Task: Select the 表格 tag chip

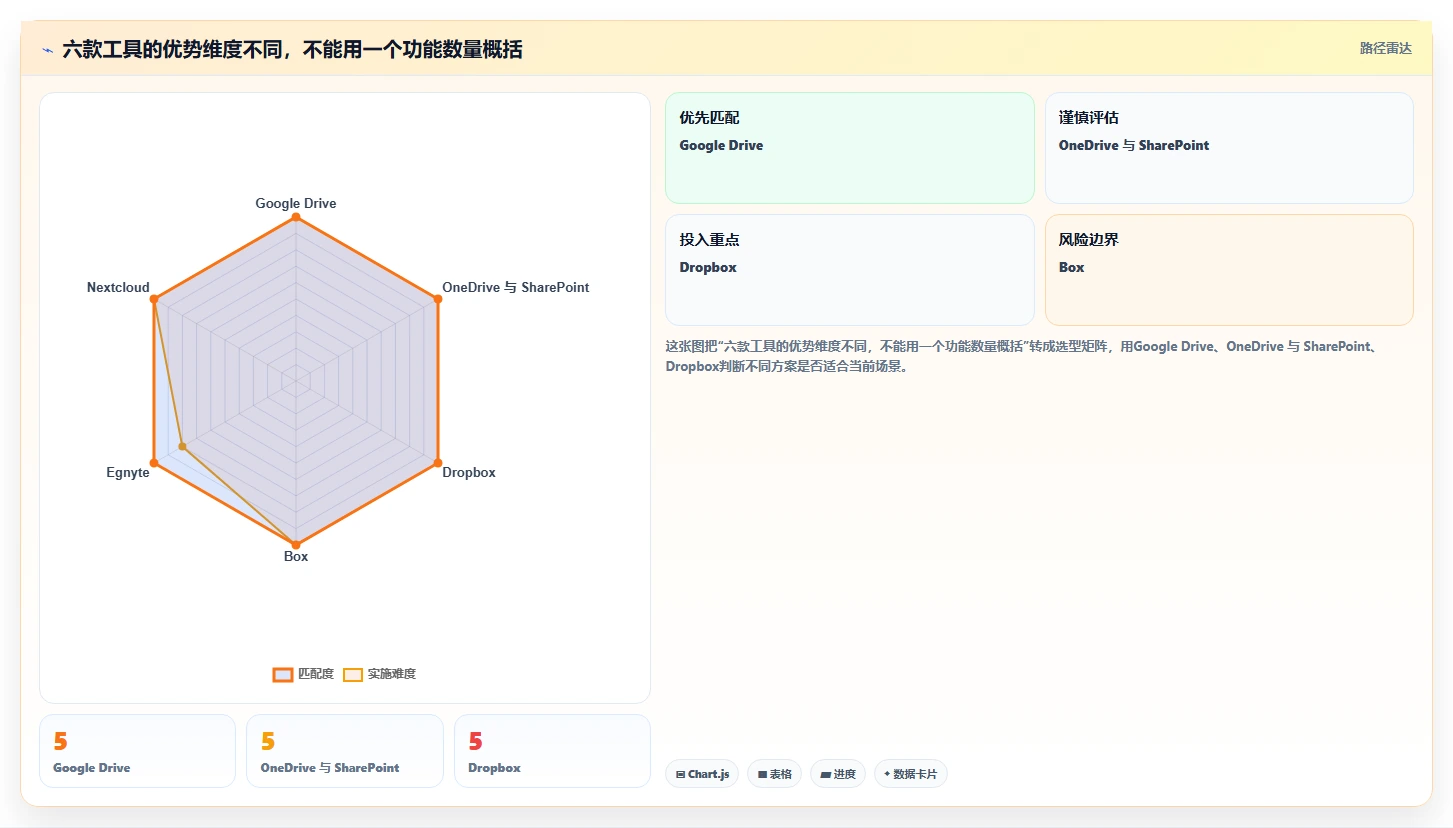Action: tap(774, 774)
